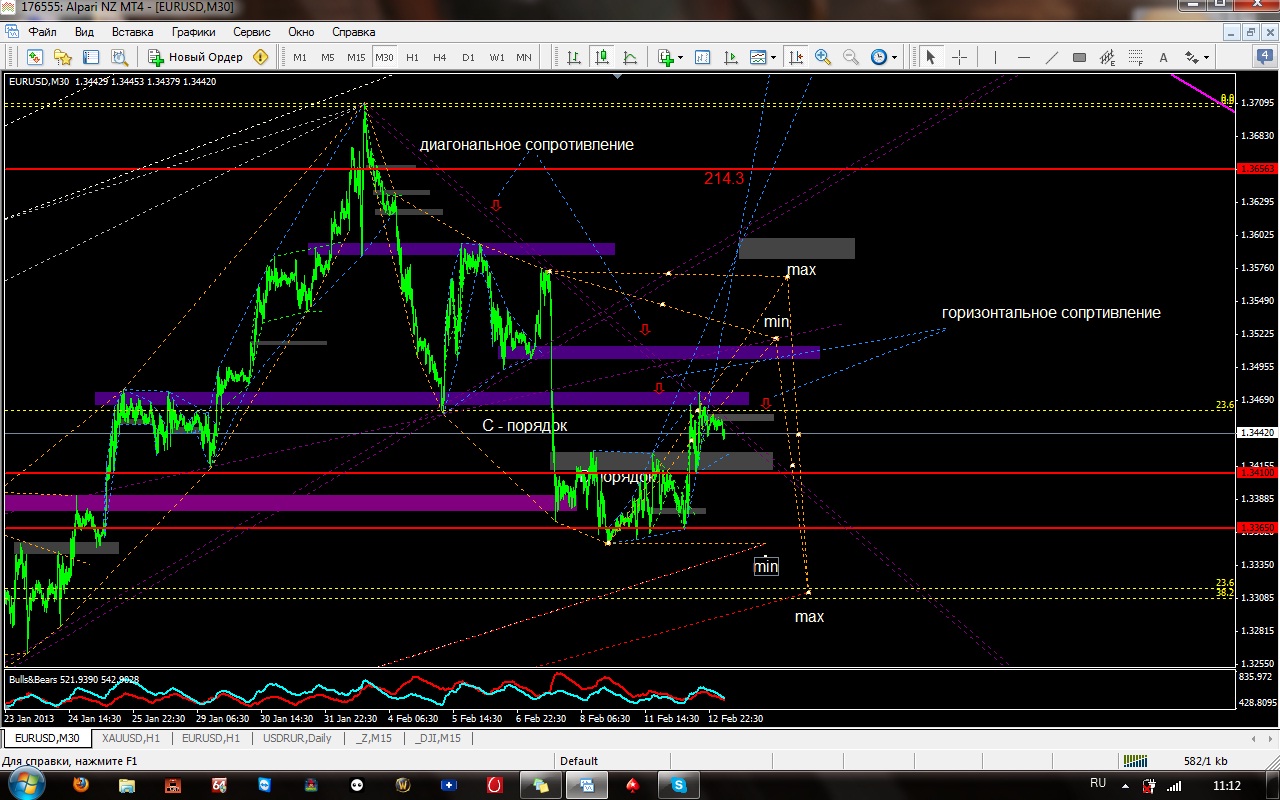This screenshot has width=1280, height=800.
Task: Toggle the chart shift icon
Action: 796,57
